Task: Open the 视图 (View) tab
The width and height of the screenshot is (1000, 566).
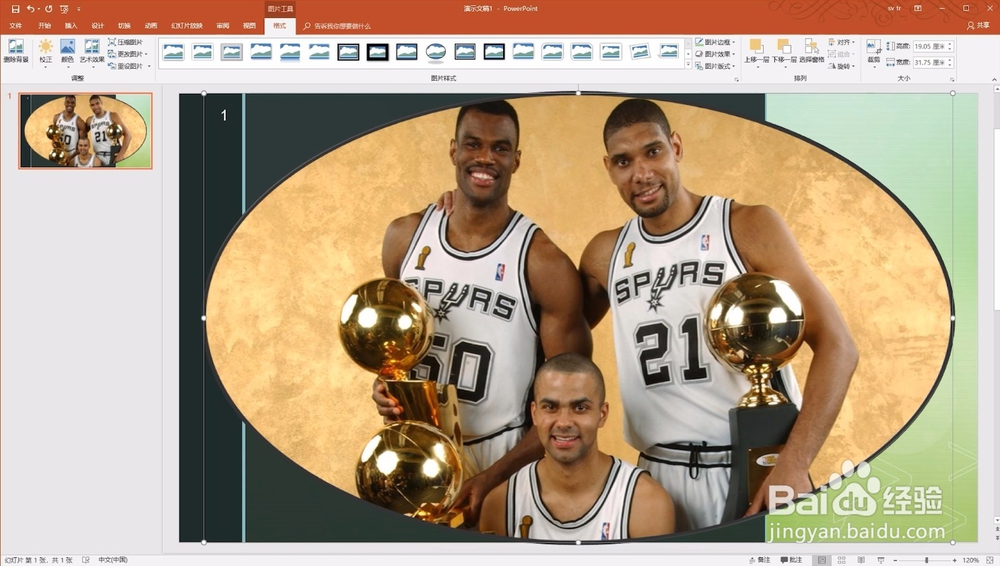Action: pyautogui.click(x=249, y=26)
